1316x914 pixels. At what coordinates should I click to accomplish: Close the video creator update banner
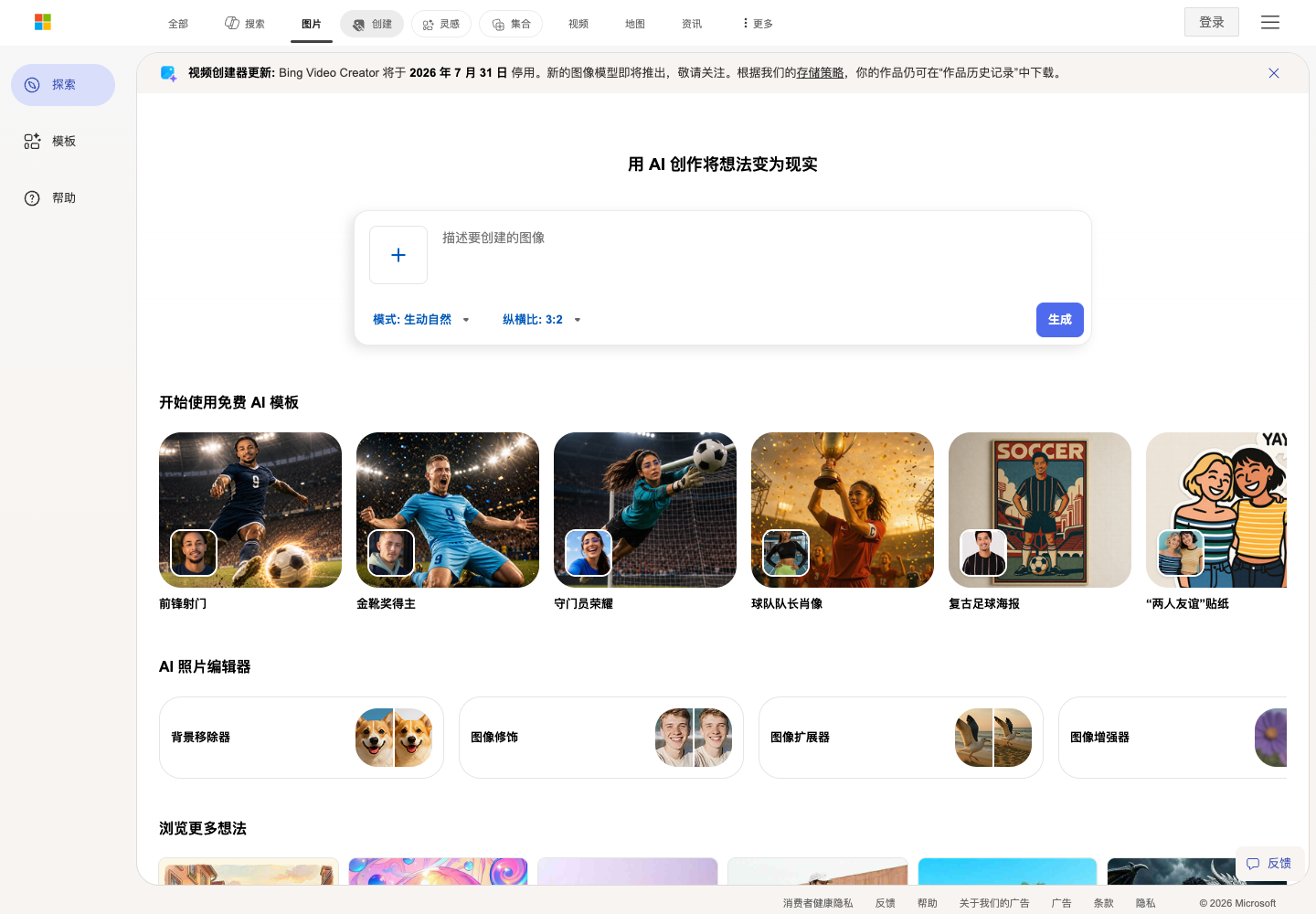click(1274, 73)
